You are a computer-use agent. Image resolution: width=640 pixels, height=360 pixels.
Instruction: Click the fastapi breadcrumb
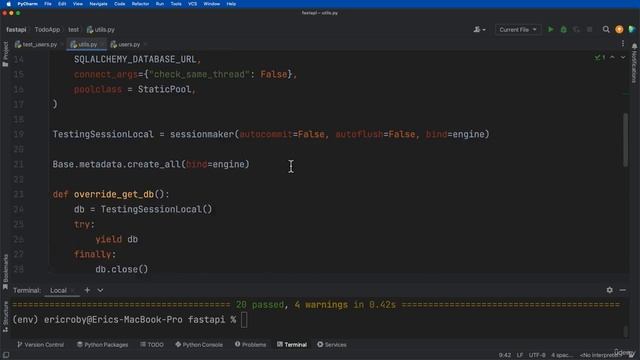tap(16, 29)
